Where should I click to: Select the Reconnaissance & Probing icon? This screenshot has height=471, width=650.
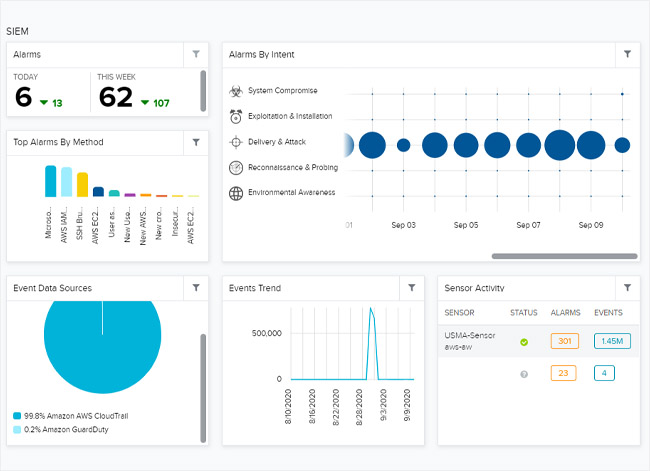click(236, 167)
